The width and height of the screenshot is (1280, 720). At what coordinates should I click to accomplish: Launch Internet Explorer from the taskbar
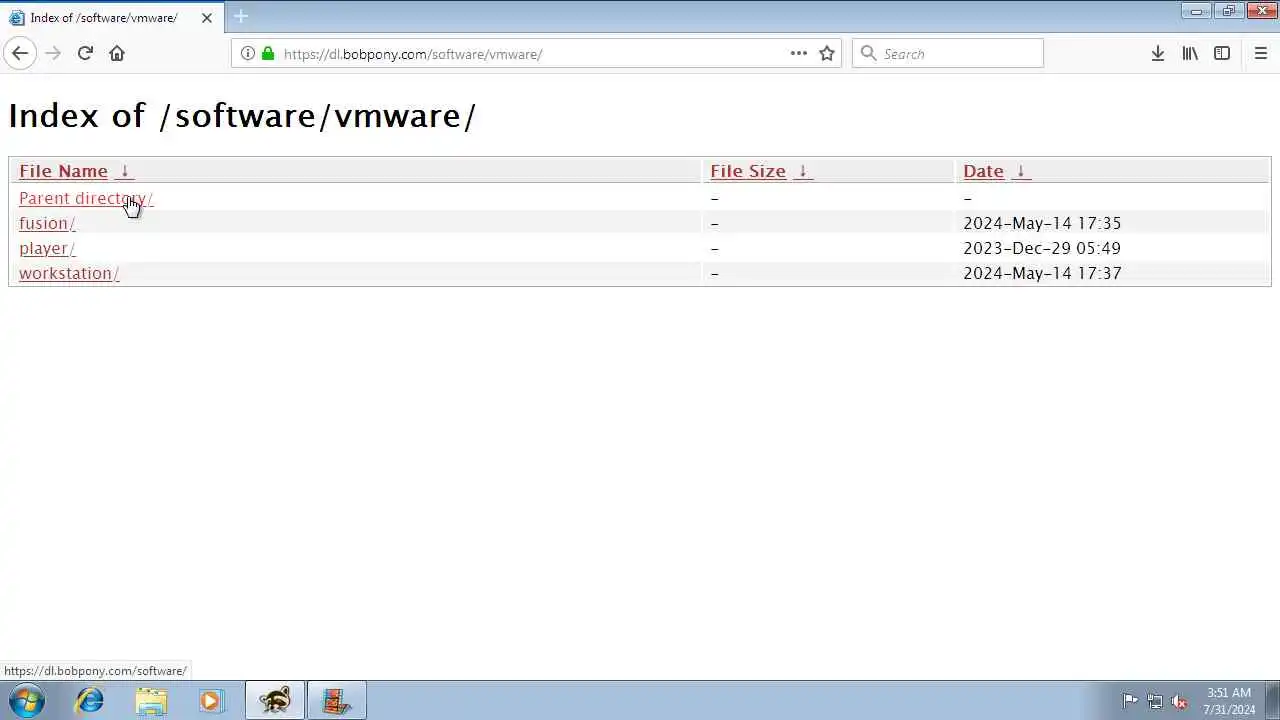pos(90,701)
